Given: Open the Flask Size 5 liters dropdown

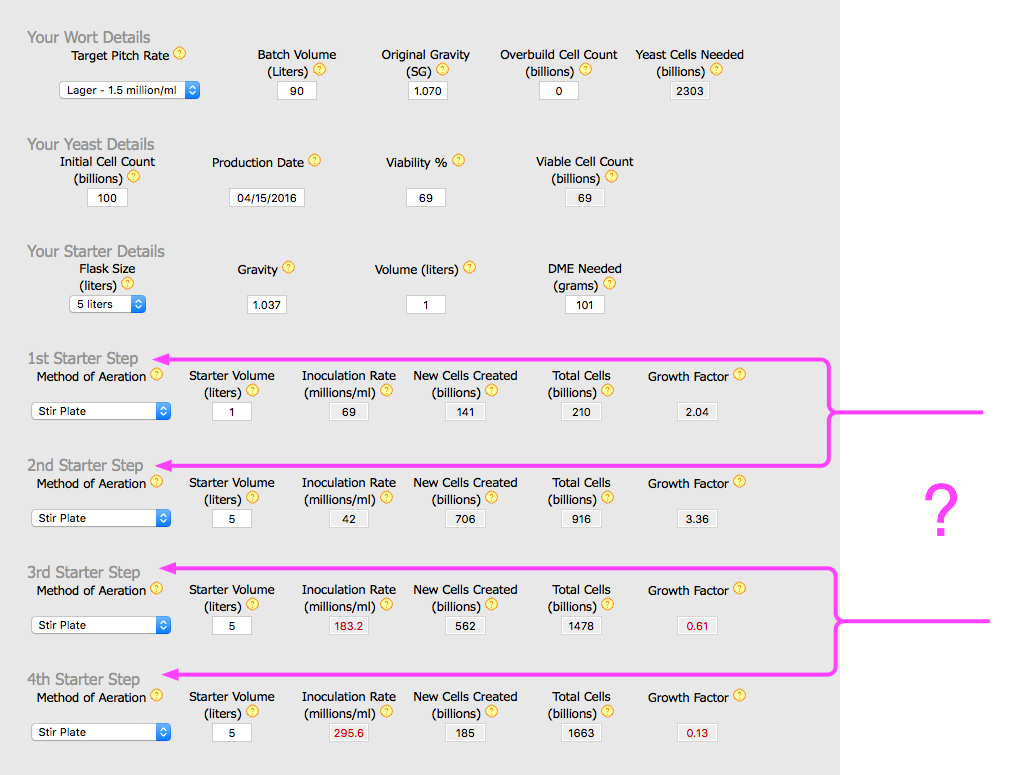Looking at the screenshot, I should coord(107,304).
